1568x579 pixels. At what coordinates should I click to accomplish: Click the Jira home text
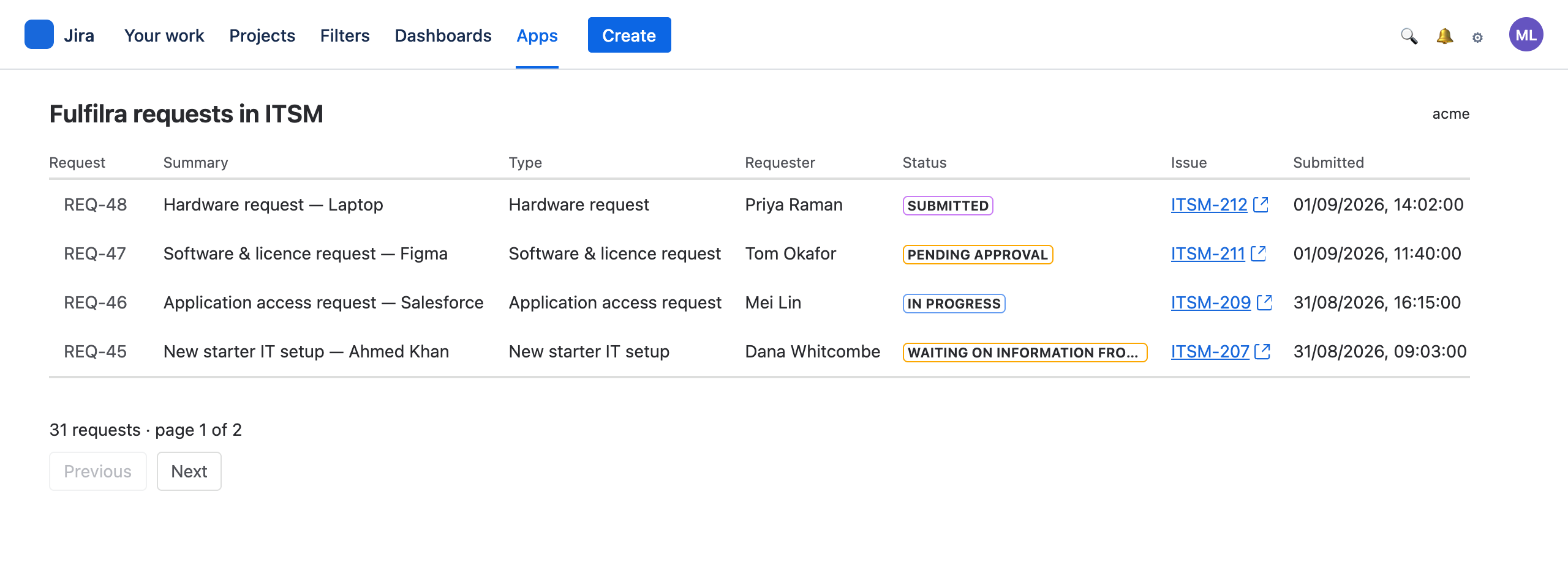pos(79,35)
